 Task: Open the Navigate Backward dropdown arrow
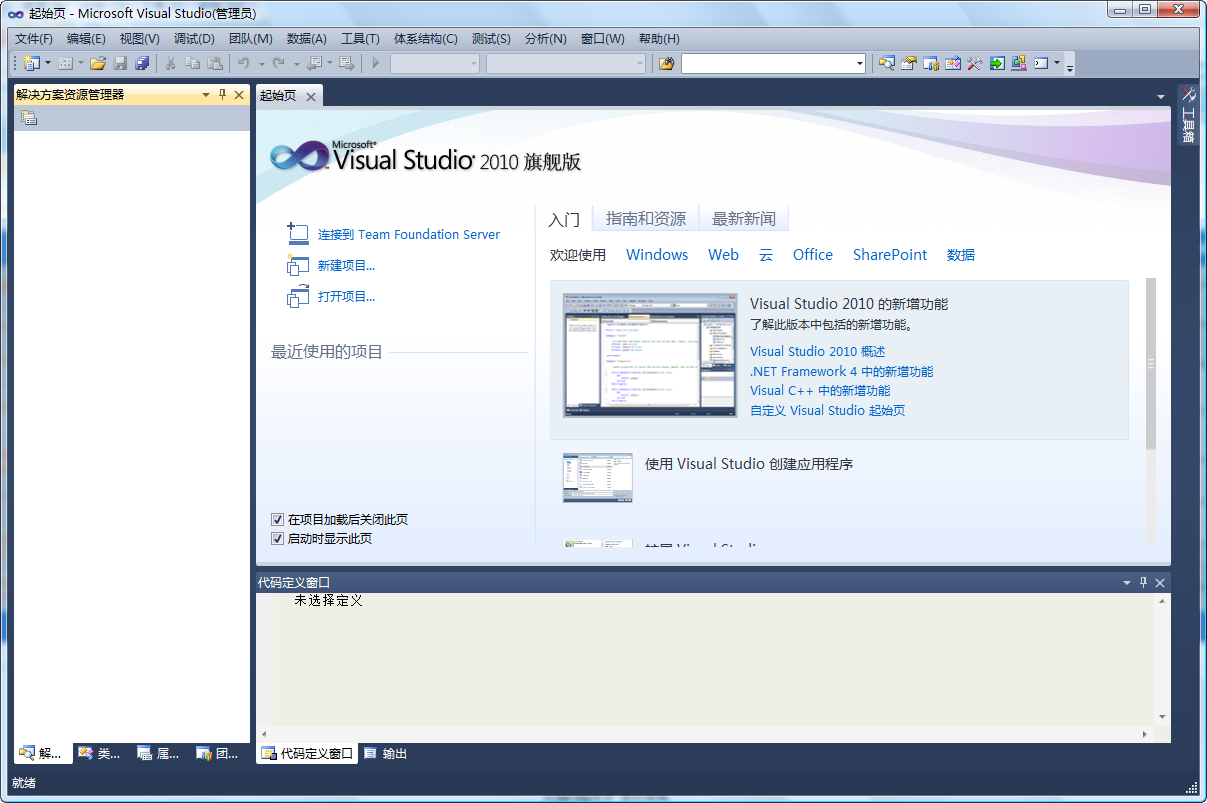click(329, 63)
